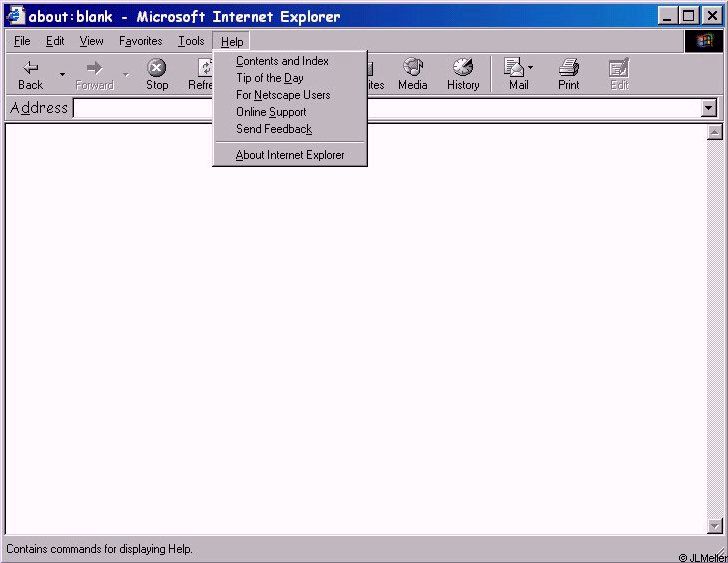Viewport: 728px width, 563px height.
Task: Open the Back history dropdown arrow
Action: [x=62, y=74]
